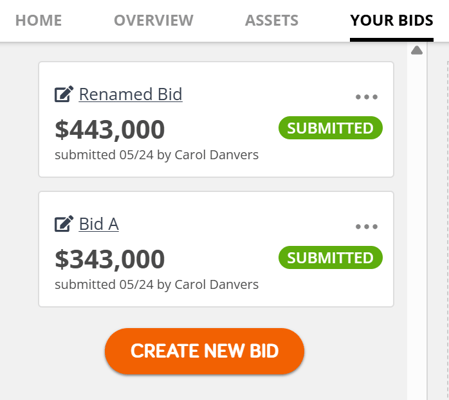Select the YOUR BIDS tab
This screenshot has height=400, width=449.
[392, 20]
